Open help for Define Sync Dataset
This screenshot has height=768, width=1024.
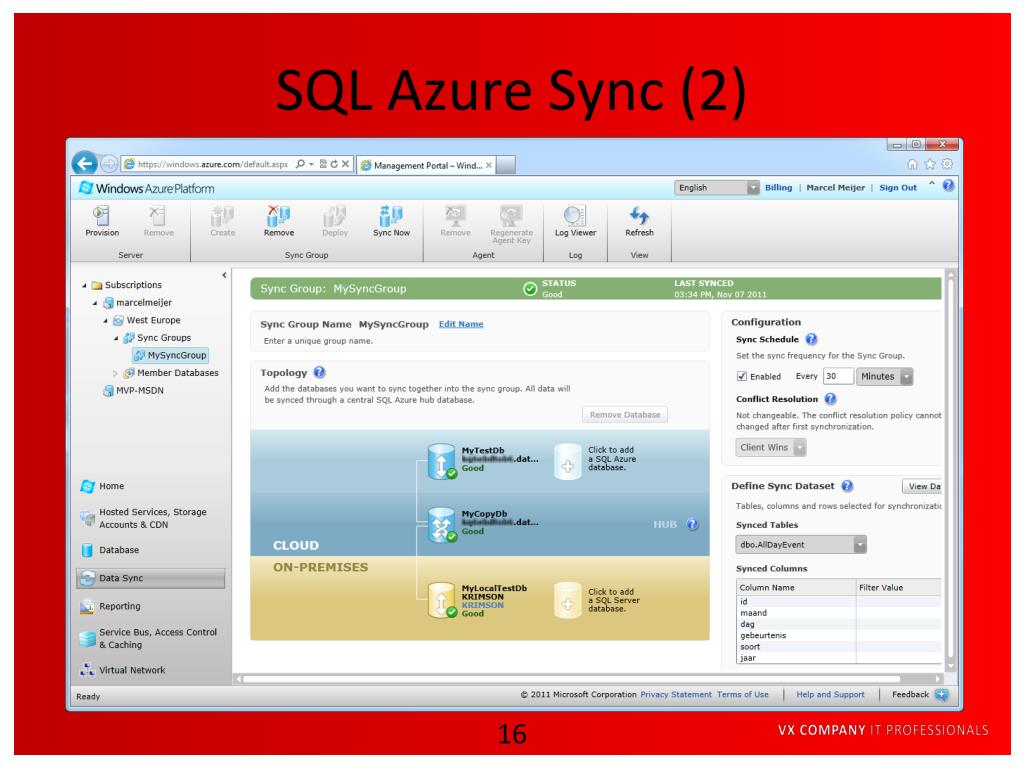pos(847,486)
